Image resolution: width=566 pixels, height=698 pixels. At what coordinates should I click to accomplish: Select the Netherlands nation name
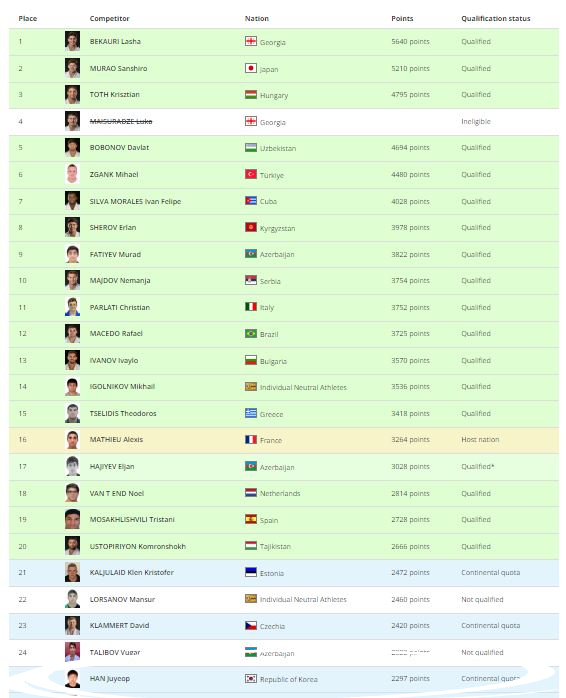pos(280,493)
